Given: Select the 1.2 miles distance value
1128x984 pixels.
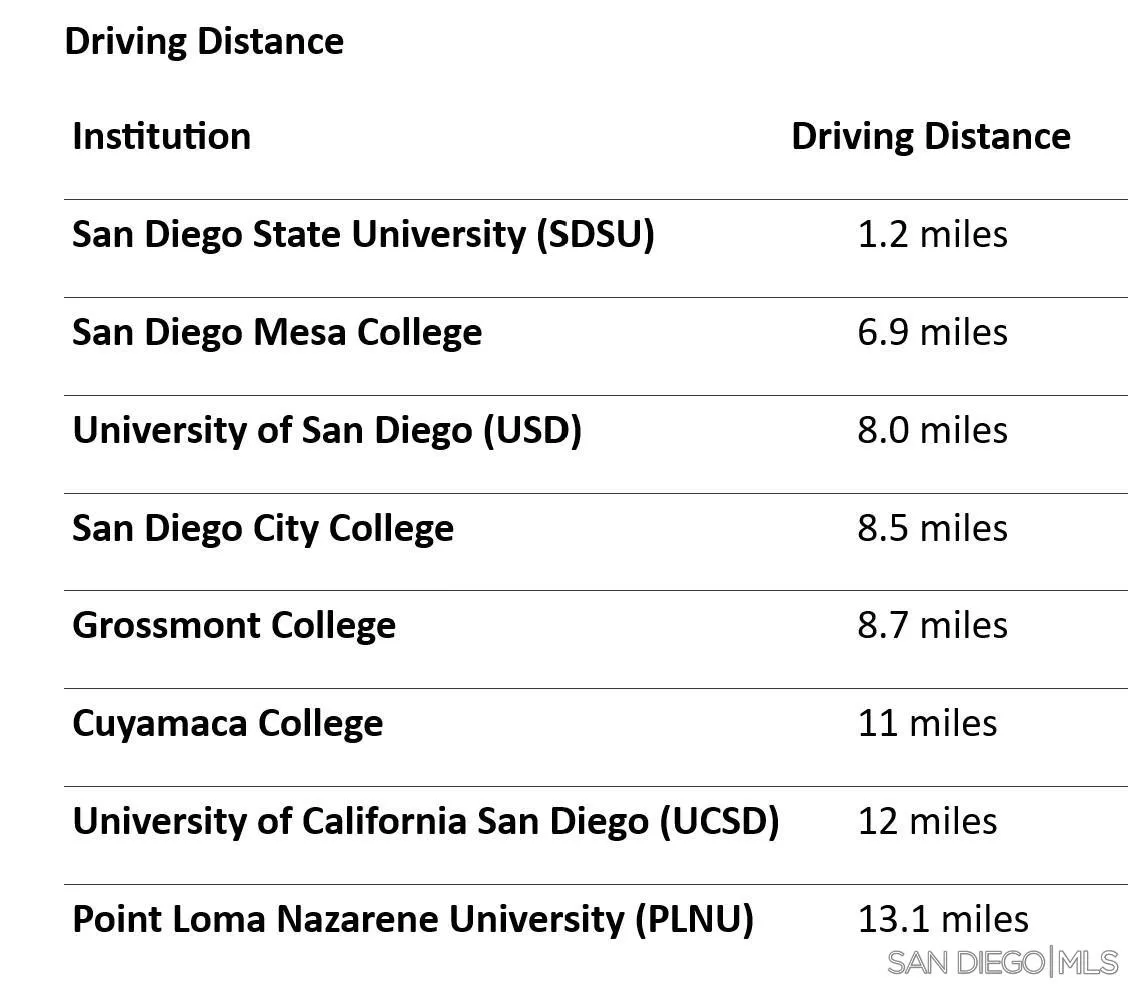Looking at the screenshot, I should [x=932, y=234].
